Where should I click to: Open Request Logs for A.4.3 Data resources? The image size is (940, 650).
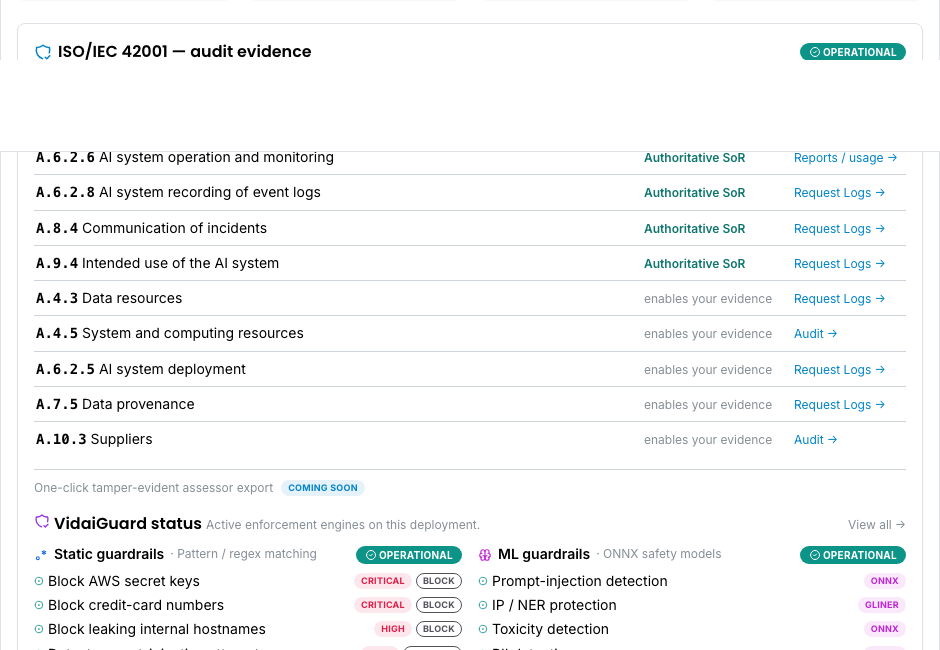click(839, 299)
